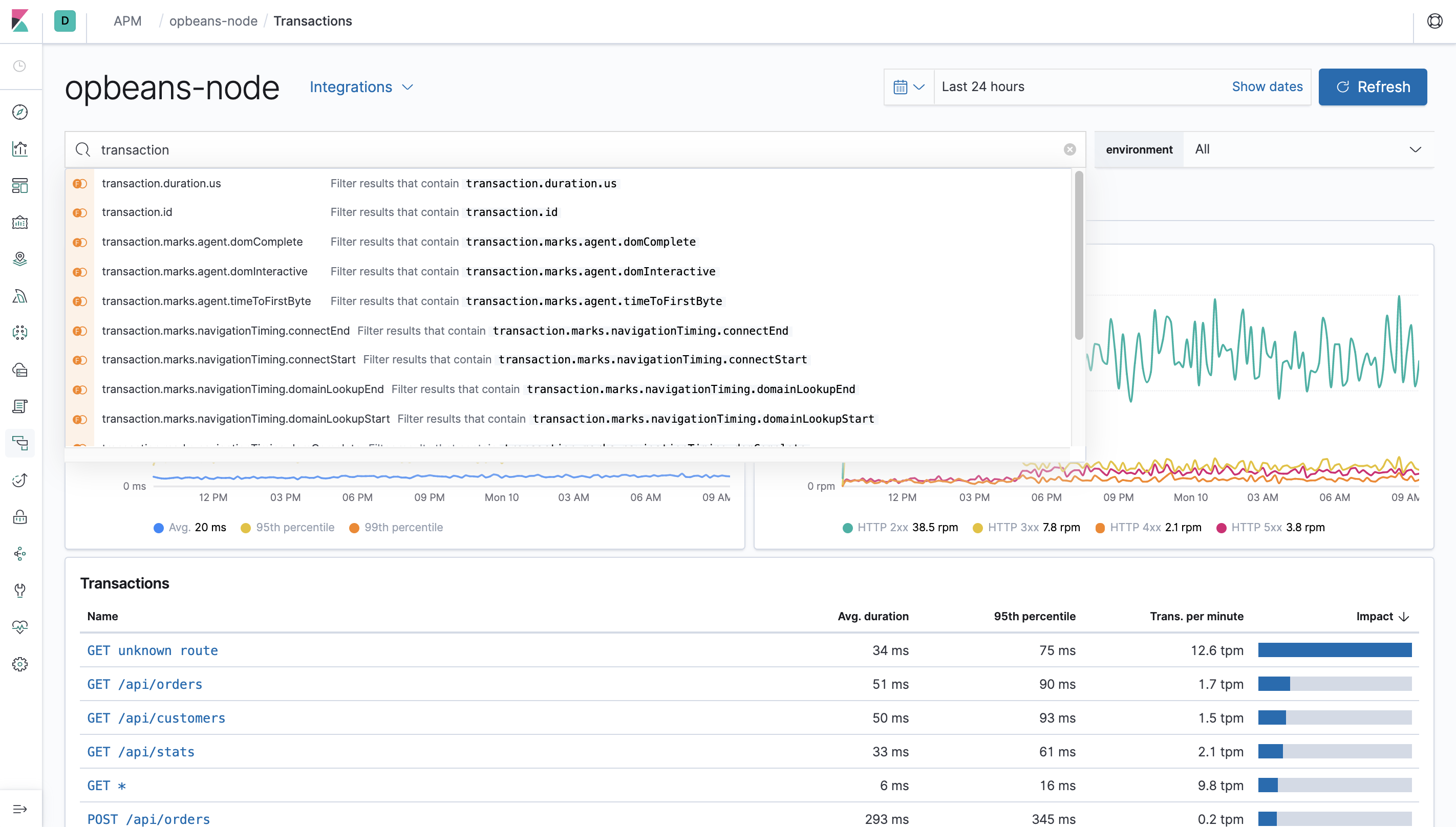Click the APM breadcrumb navigation icon
The width and height of the screenshot is (1456, 827).
127,20
